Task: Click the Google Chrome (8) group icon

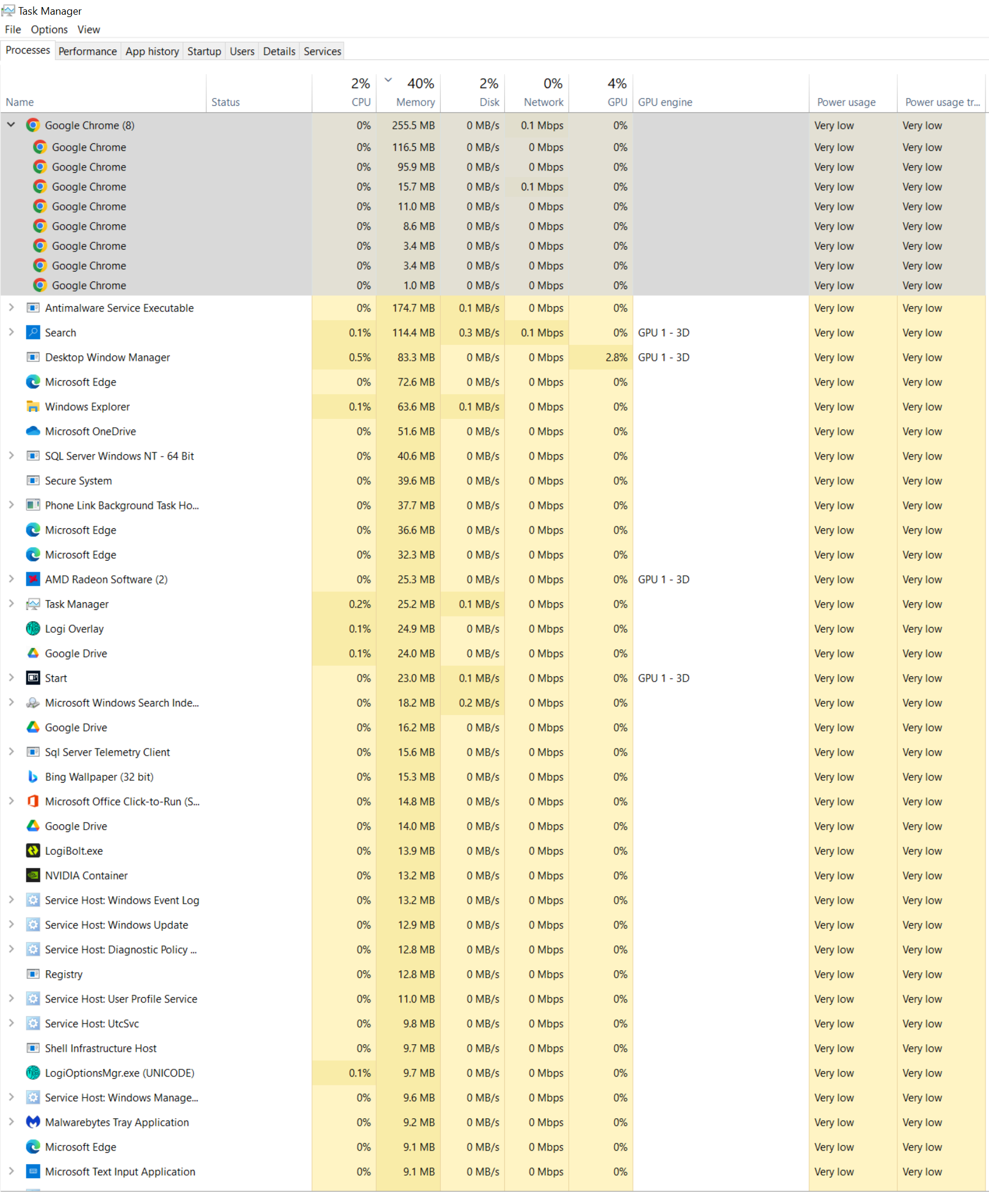Action: [x=33, y=125]
